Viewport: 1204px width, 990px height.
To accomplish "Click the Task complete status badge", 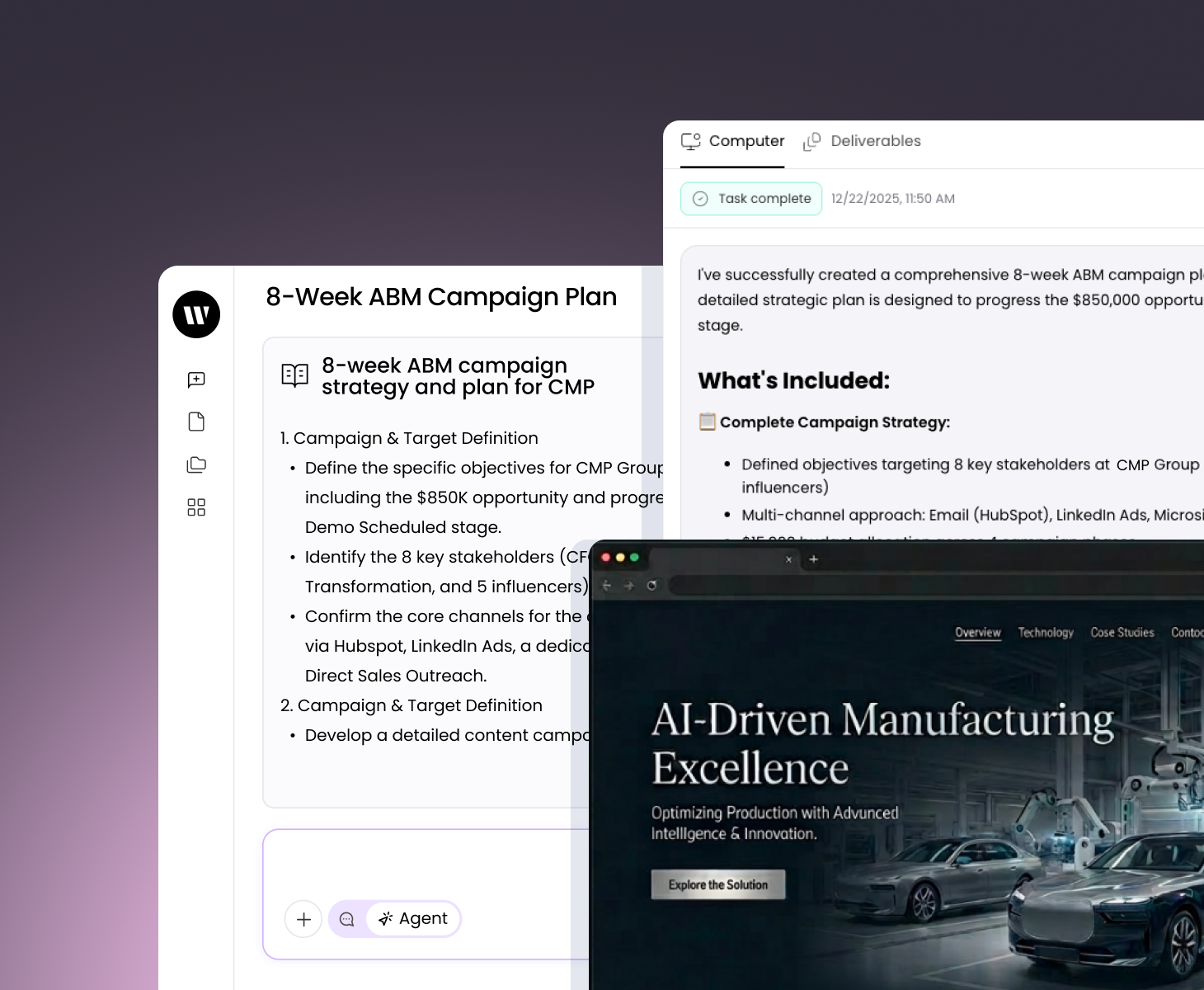I will 751,199.
